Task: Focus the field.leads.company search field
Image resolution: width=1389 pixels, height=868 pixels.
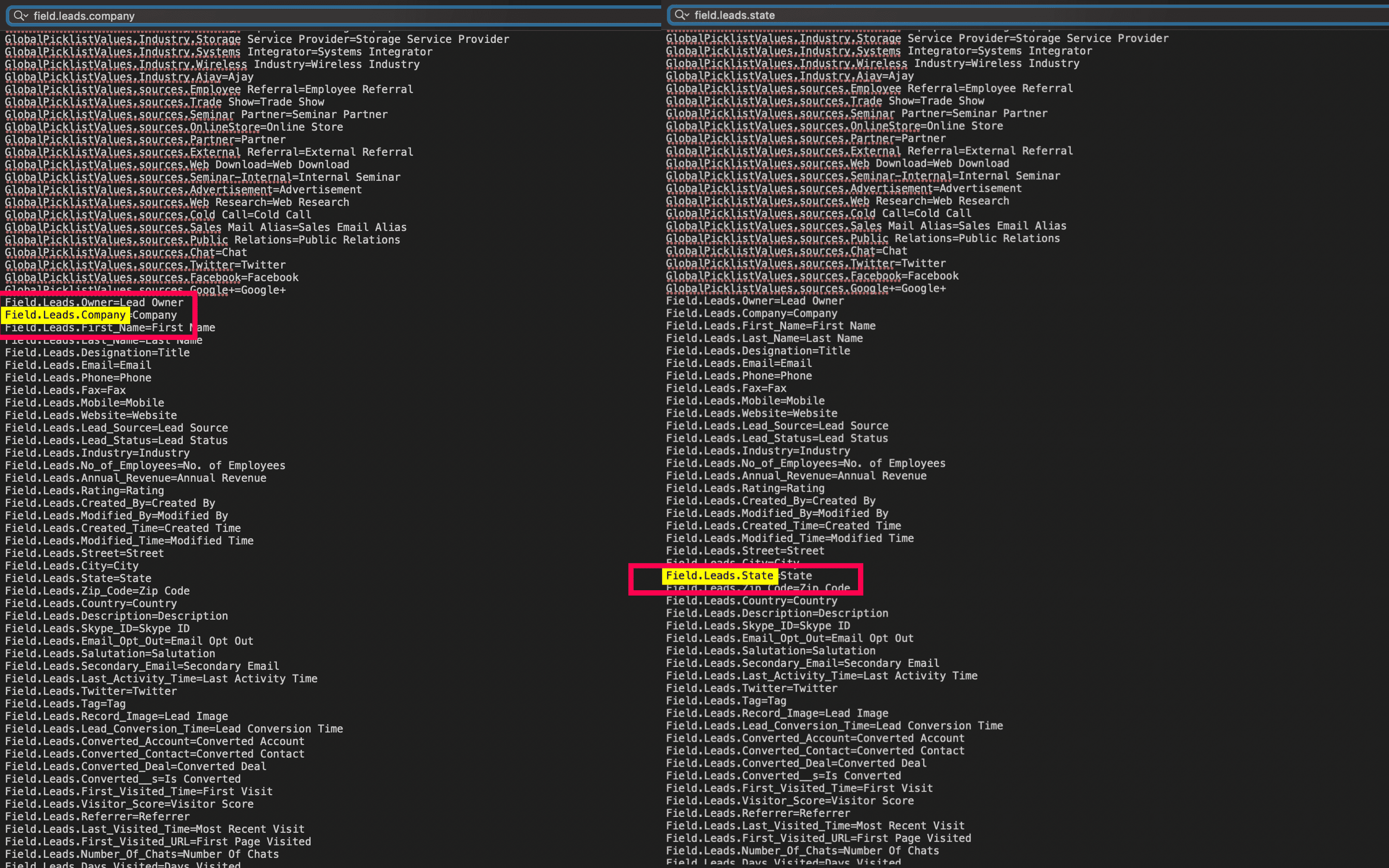Action: (x=344, y=16)
